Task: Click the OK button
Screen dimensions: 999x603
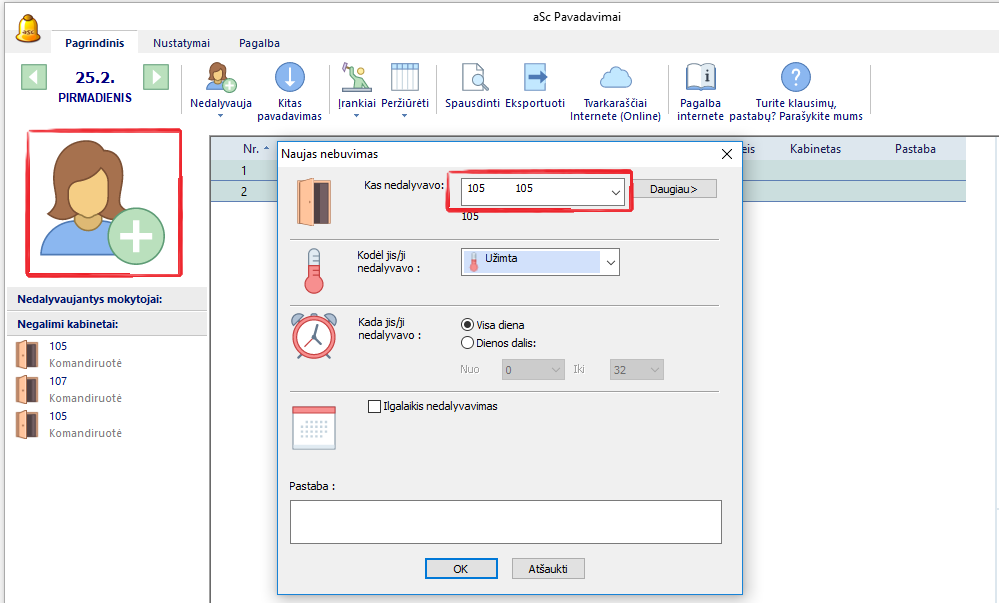Action: [460, 568]
